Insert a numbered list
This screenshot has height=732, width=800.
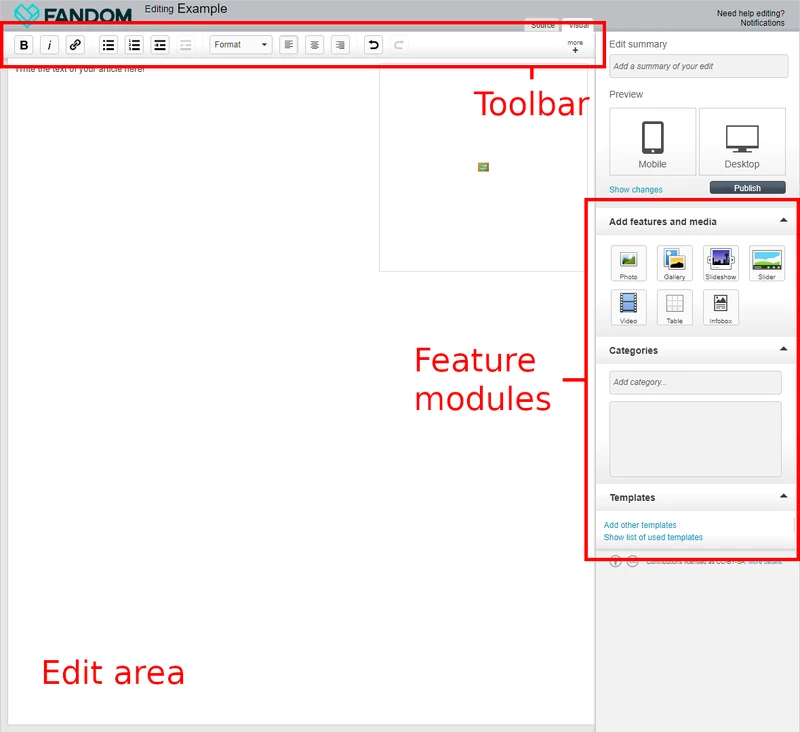coord(134,45)
